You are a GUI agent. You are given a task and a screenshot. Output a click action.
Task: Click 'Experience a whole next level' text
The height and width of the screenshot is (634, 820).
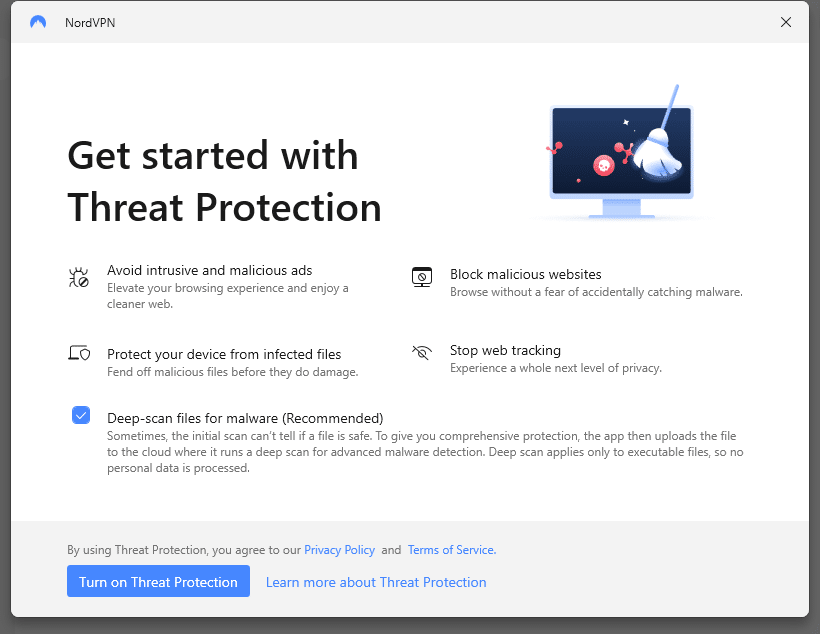pos(556,368)
